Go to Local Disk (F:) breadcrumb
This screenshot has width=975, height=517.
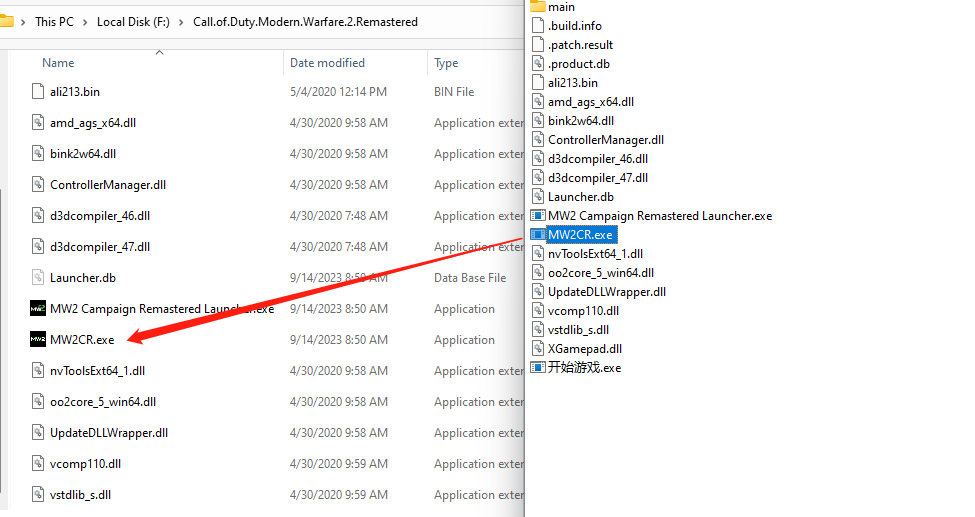[x=133, y=22]
